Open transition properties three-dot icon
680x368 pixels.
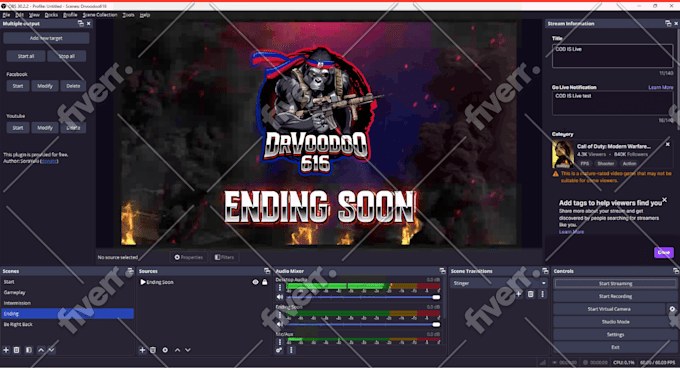pos(542,294)
